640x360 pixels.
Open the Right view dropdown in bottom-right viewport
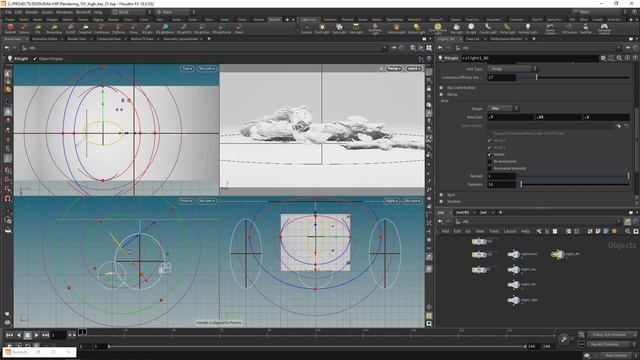[x=391, y=201]
